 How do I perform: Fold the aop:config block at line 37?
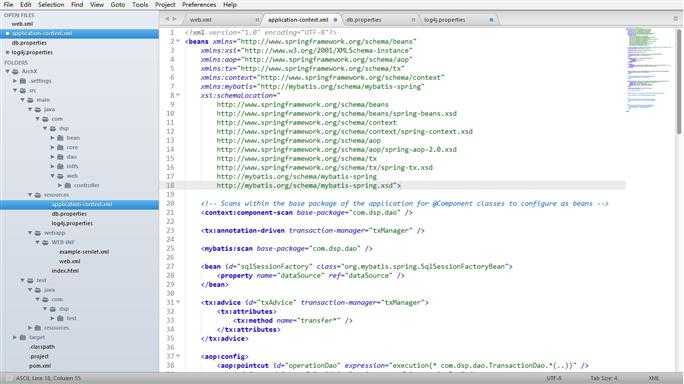178,357
